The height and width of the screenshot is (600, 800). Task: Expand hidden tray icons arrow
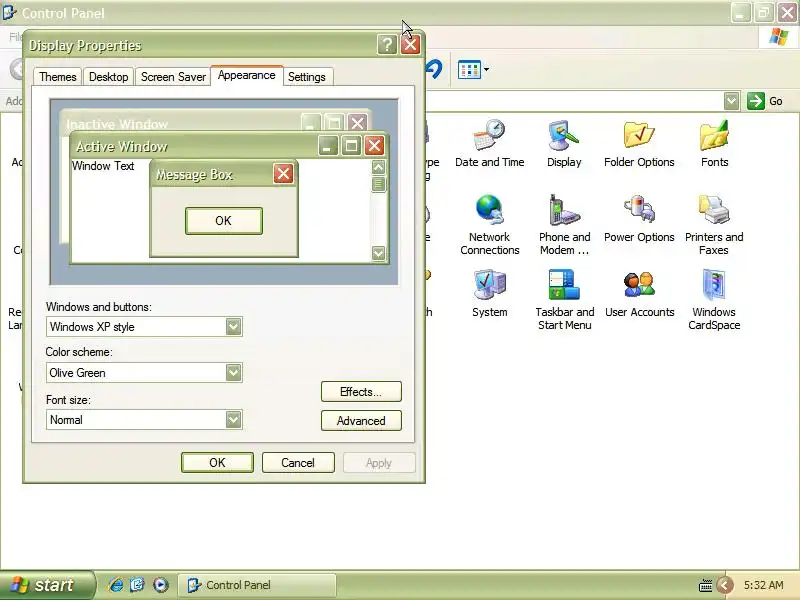724,585
